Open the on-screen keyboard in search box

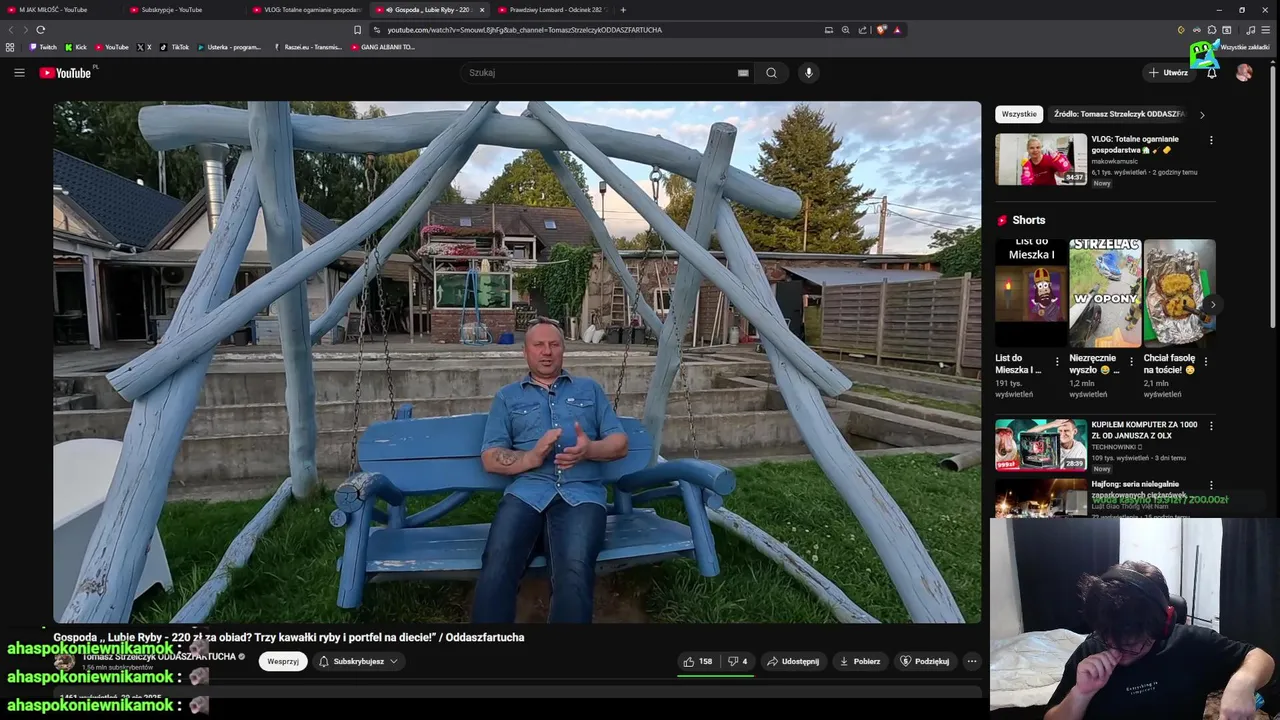(x=743, y=72)
